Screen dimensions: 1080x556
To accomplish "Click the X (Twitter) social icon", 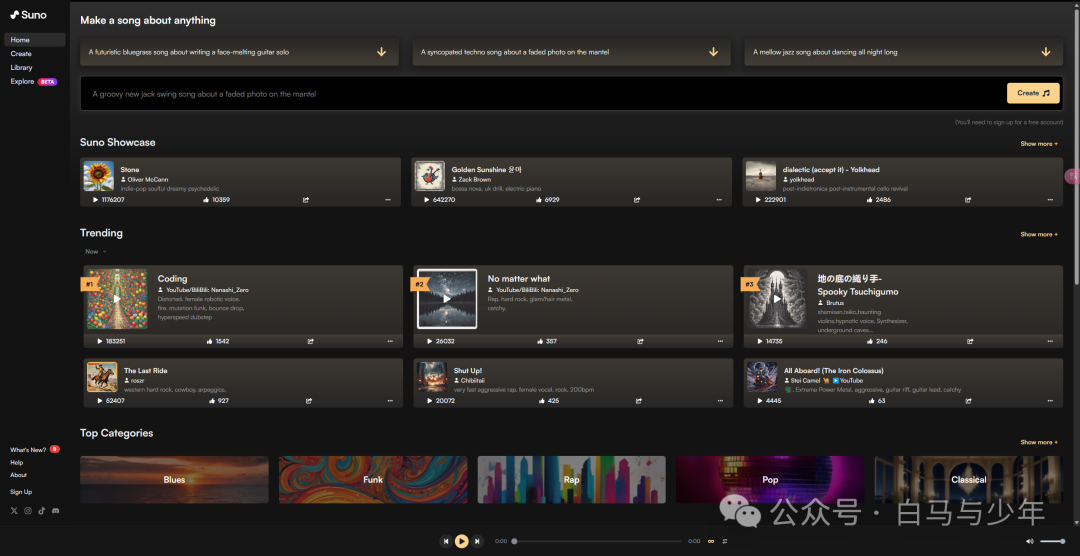I will [14, 511].
